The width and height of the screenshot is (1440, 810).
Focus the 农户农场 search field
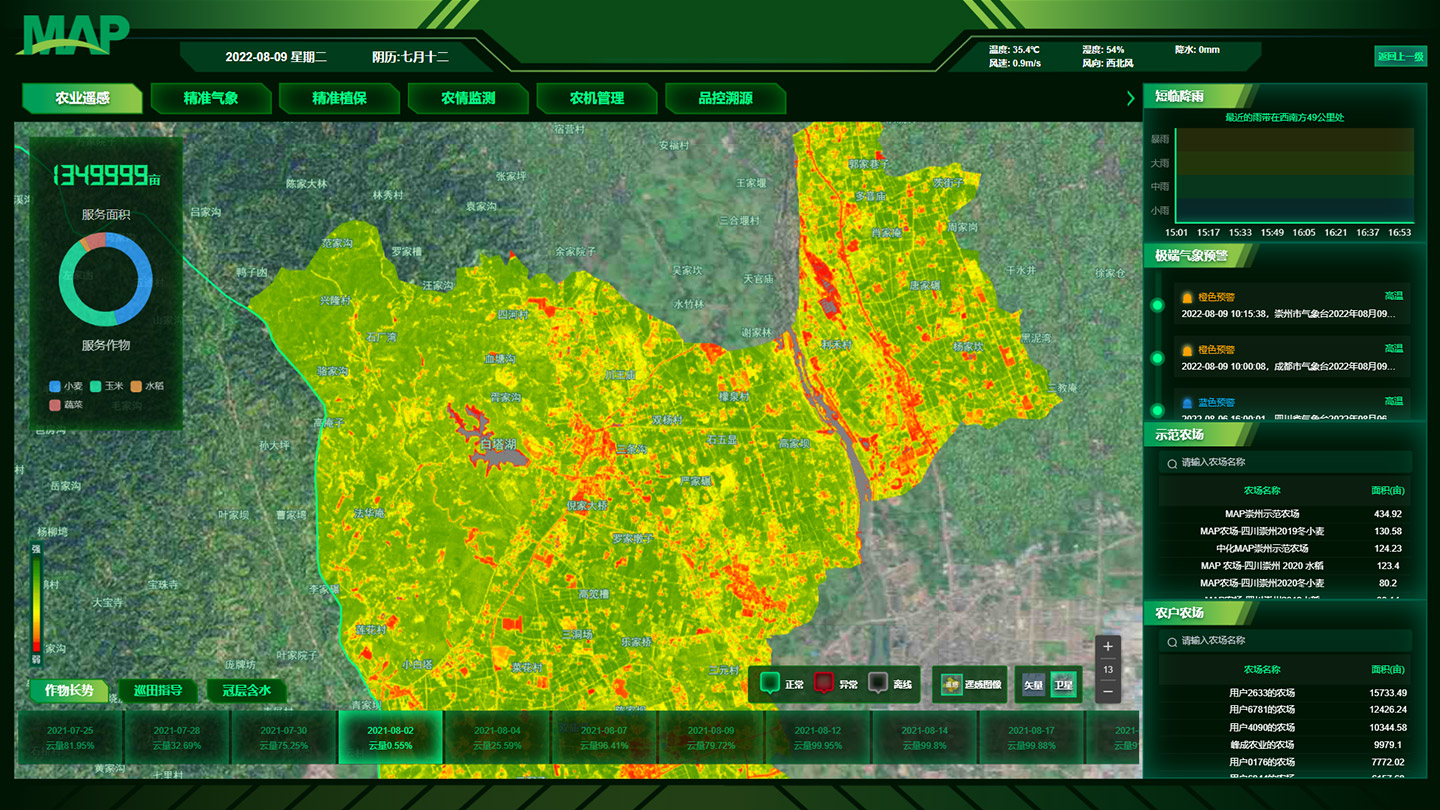point(1285,640)
